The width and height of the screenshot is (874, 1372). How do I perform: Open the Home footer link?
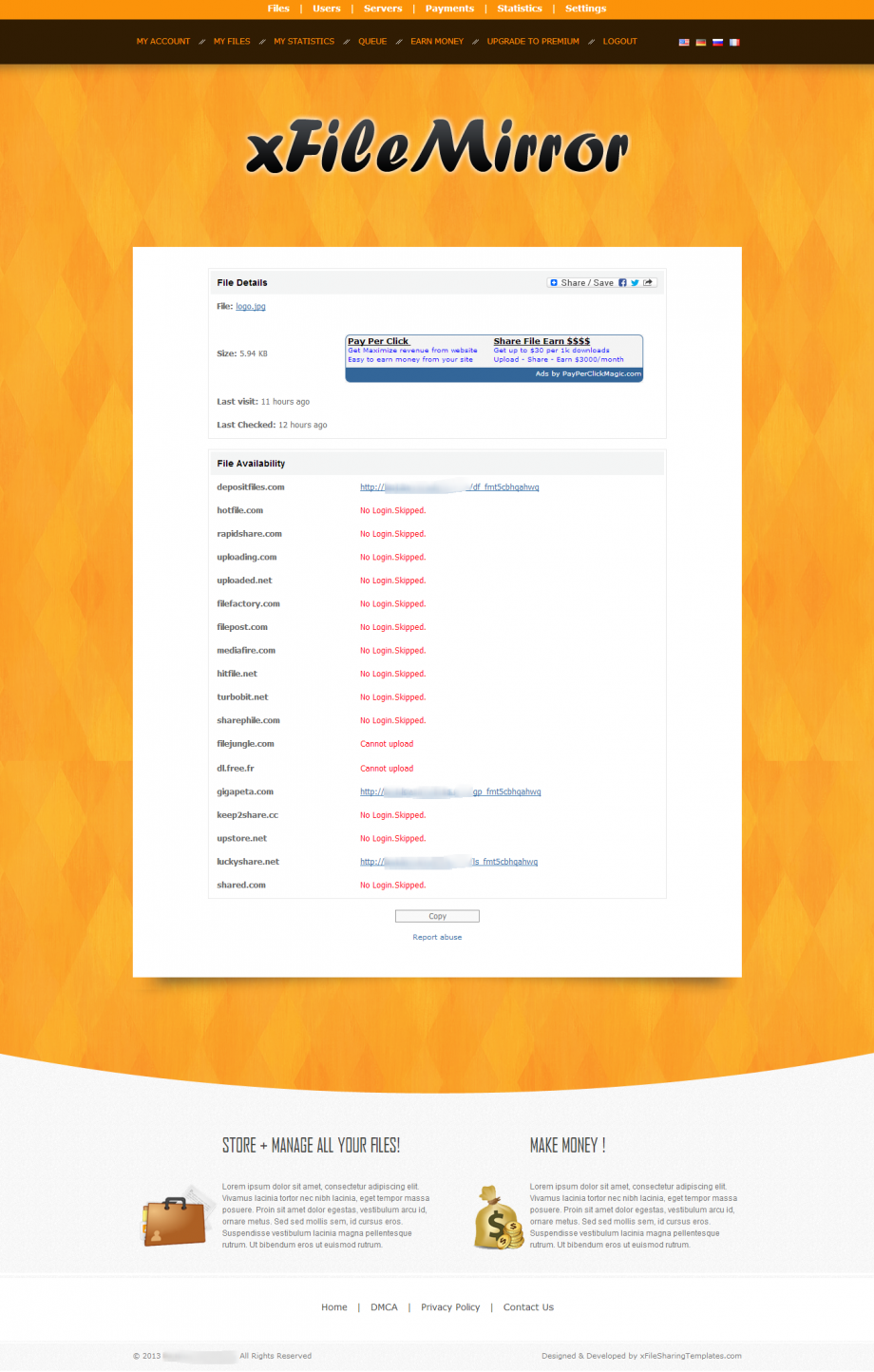pos(334,1307)
